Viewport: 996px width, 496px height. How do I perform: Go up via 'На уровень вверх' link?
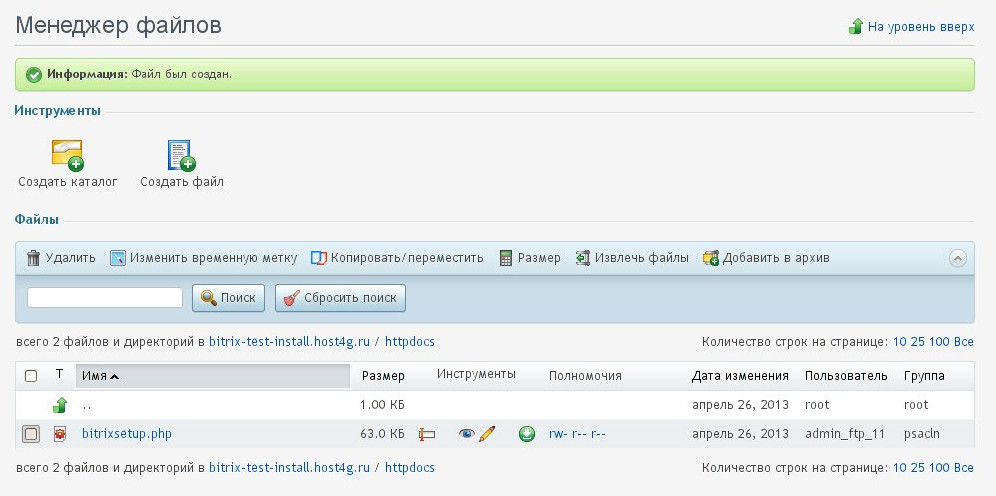921,27
